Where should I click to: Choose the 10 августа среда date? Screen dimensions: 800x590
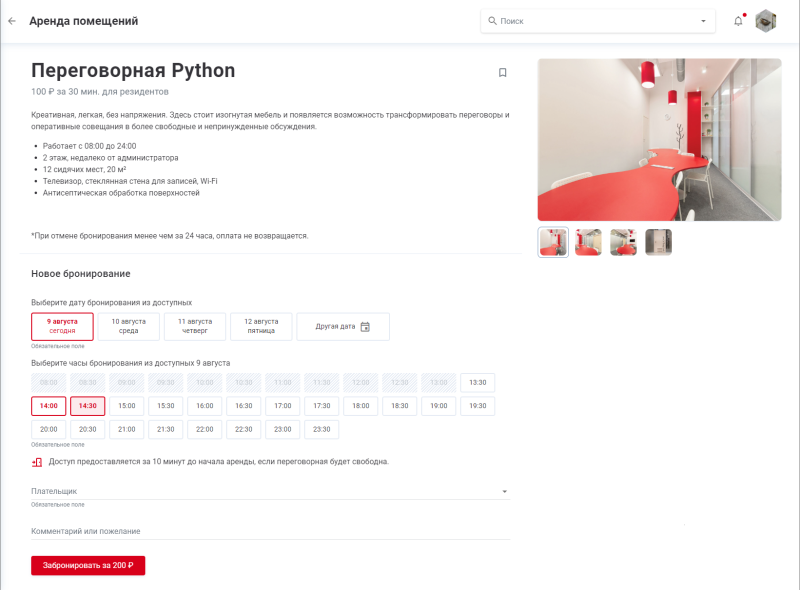pos(128,325)
